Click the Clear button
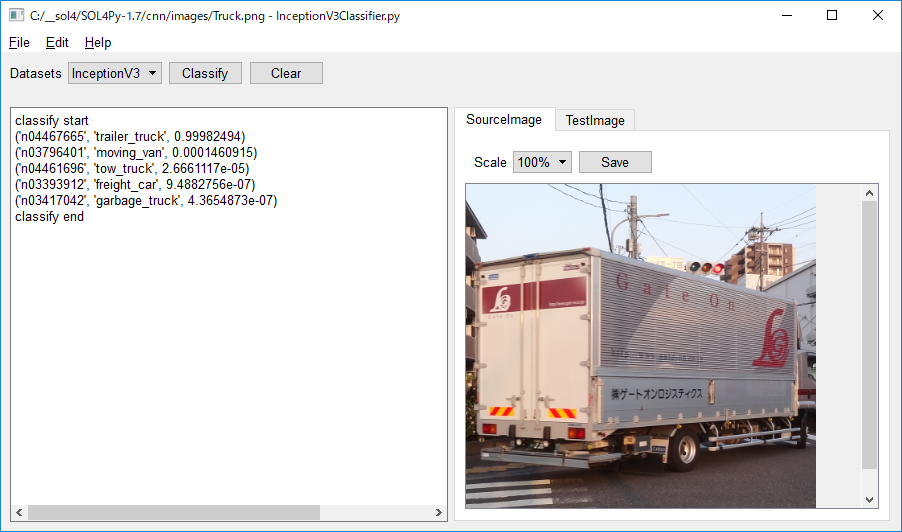Viewport: 902px width, 532px height. point(286,73)
